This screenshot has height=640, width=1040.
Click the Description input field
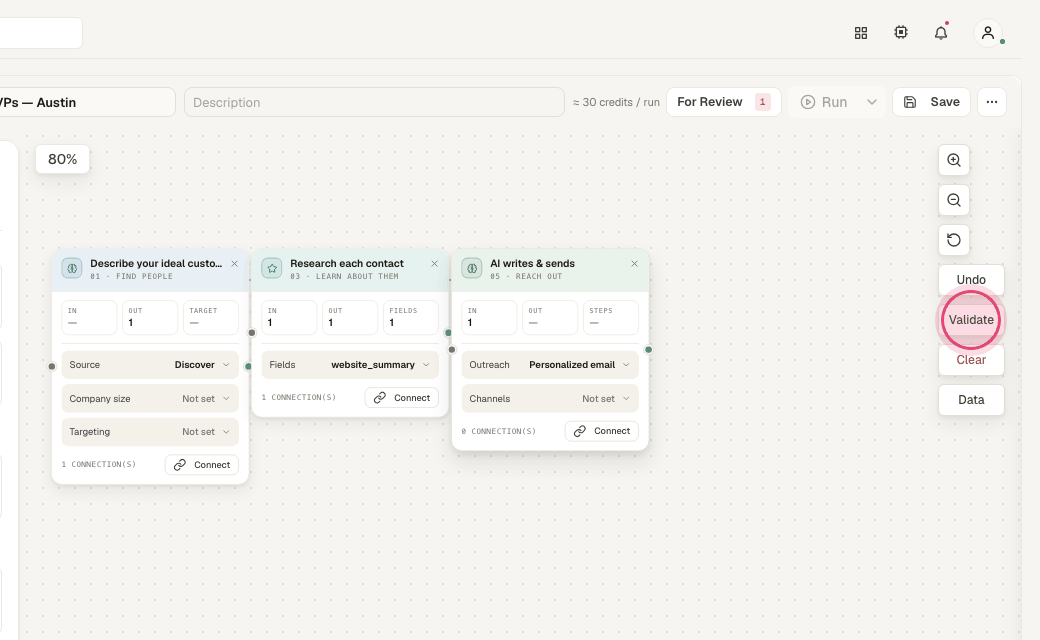374,102
